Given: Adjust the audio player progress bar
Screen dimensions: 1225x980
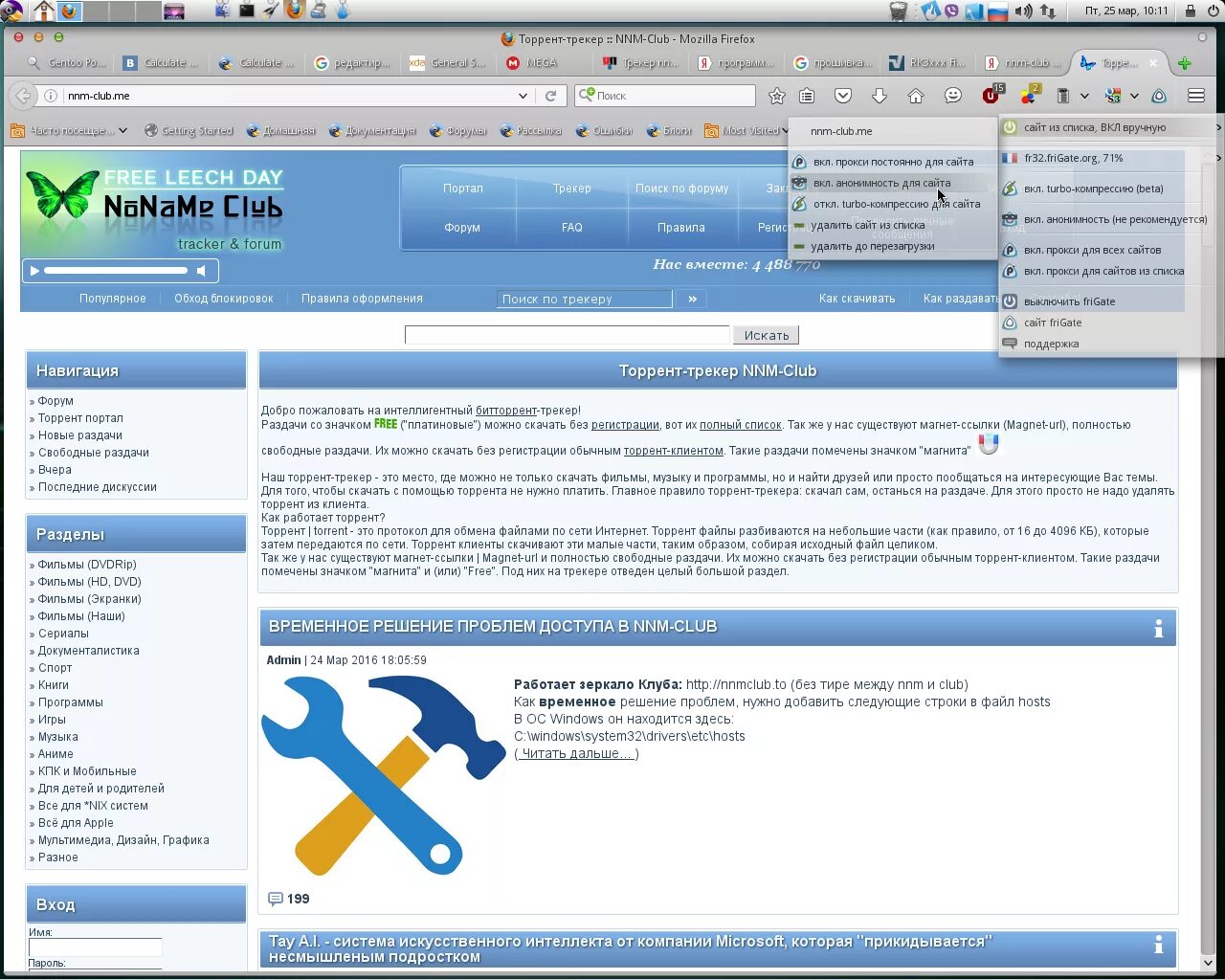Looking at the screenshot, I should tap(116, 271).
